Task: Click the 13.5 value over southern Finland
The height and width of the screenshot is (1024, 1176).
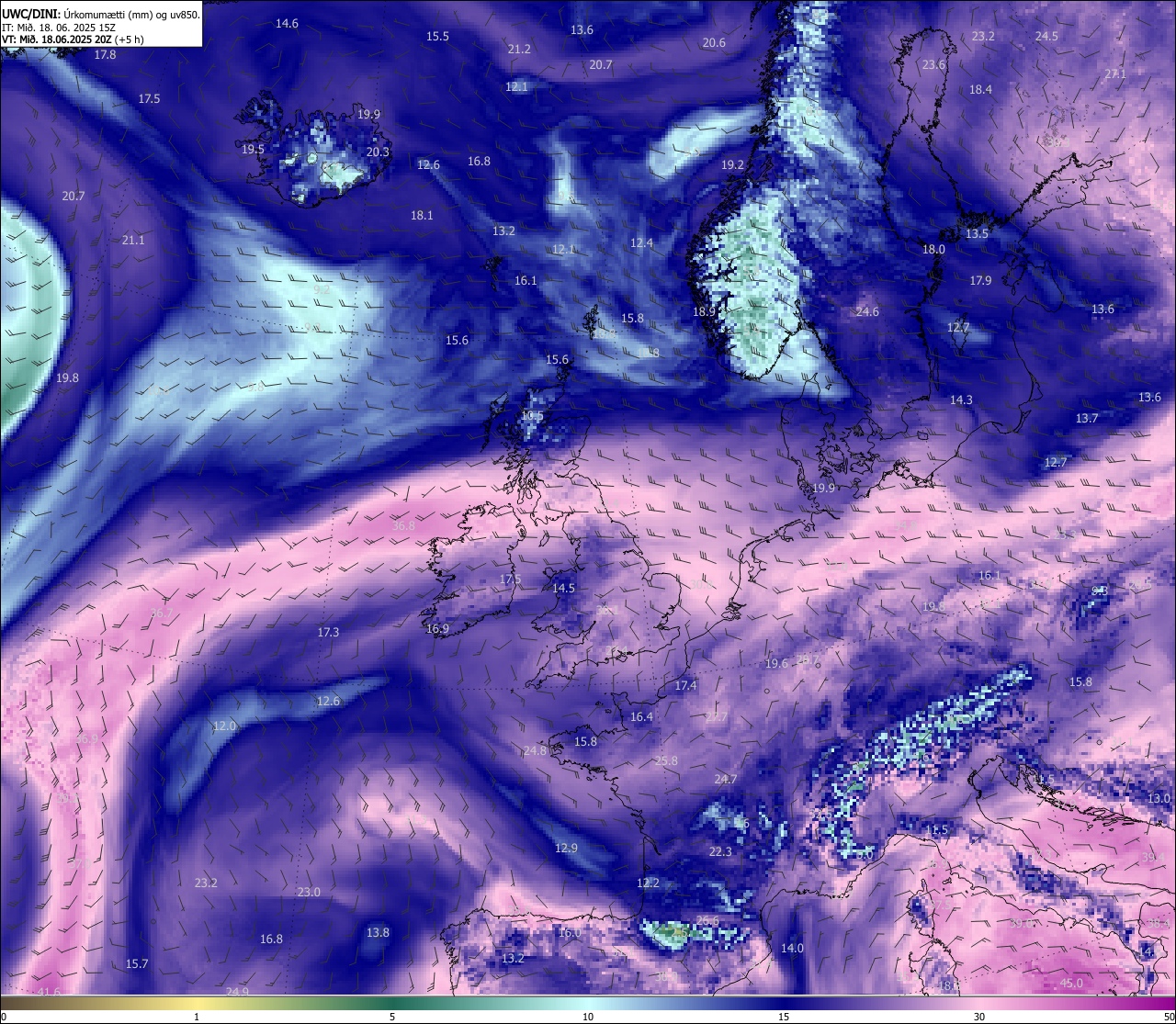Action: pos(977,233)
